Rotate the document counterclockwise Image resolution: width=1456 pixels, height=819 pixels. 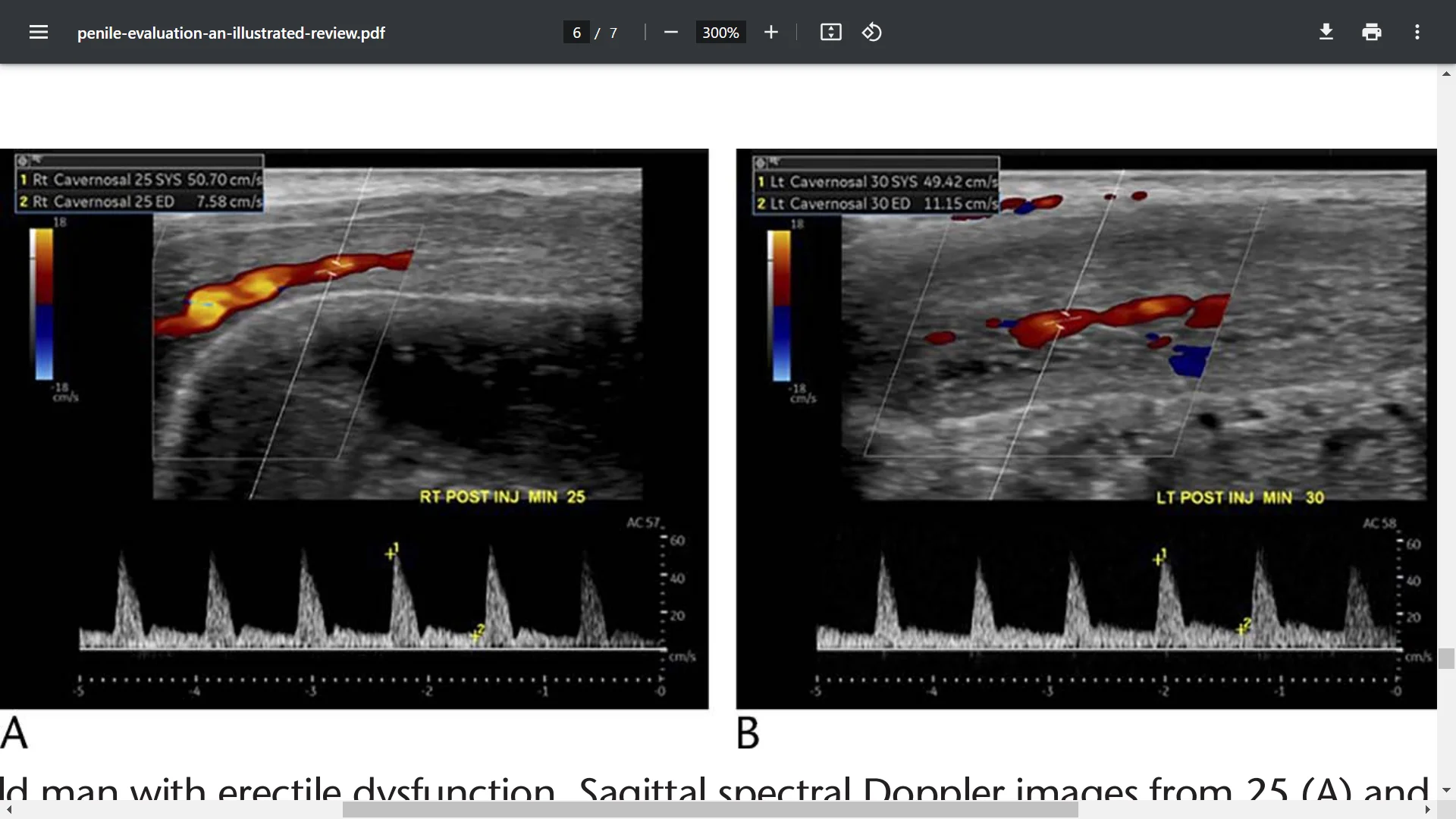871,32
